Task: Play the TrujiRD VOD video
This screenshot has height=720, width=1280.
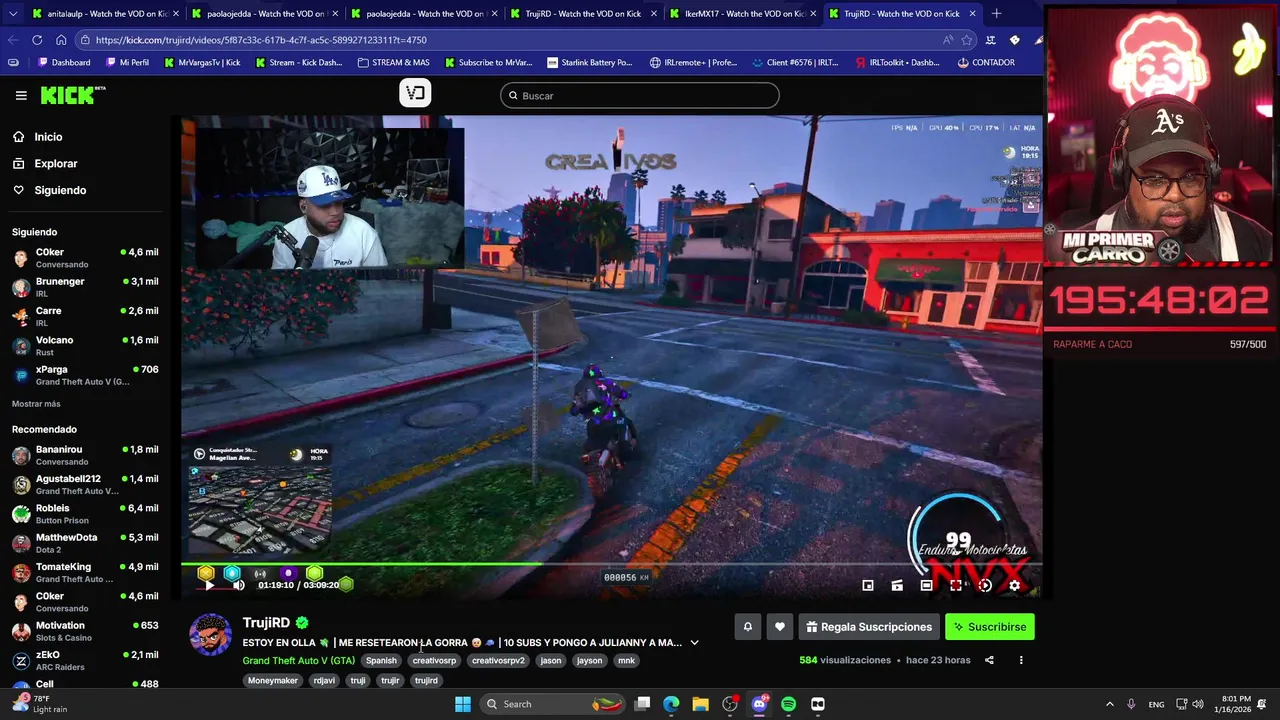Action: tap(209, 585)
